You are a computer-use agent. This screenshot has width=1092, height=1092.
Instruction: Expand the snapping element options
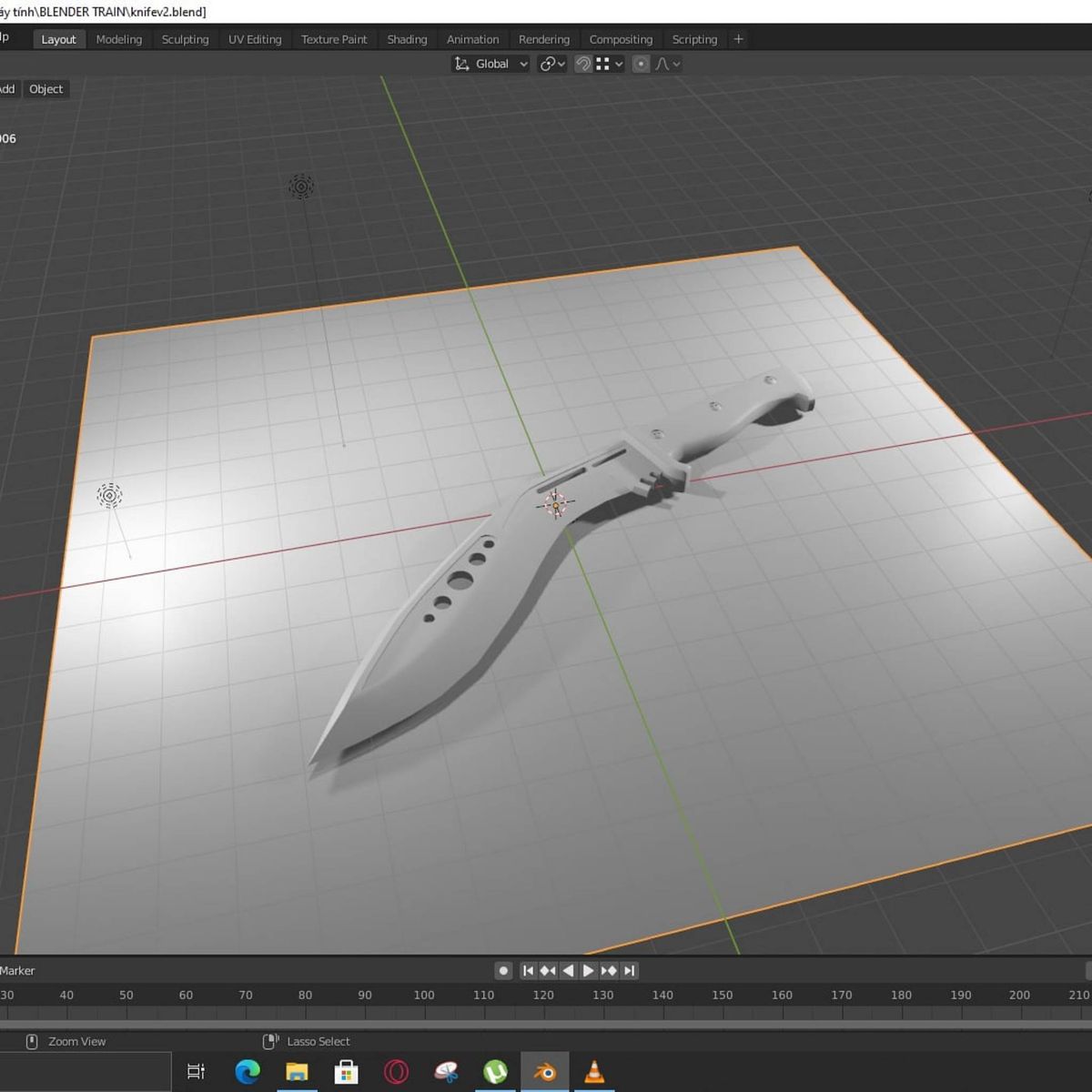610,64
